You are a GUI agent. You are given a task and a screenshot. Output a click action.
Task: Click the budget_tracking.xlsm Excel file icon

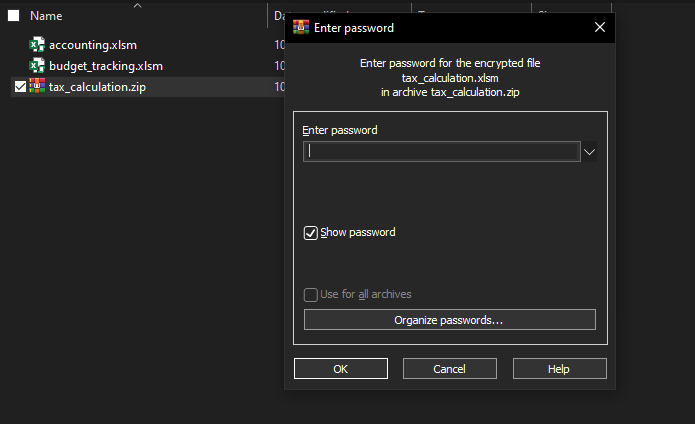click(x=37, y=66)
